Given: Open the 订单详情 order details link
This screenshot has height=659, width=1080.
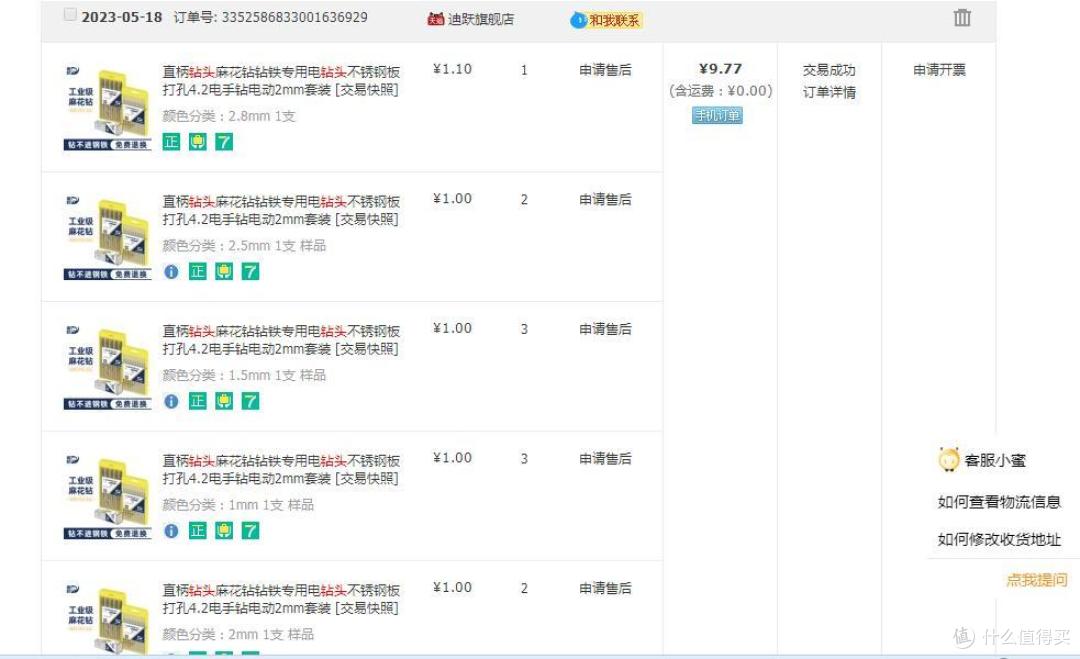Looking at the screenshot, I should click(829, 92).
